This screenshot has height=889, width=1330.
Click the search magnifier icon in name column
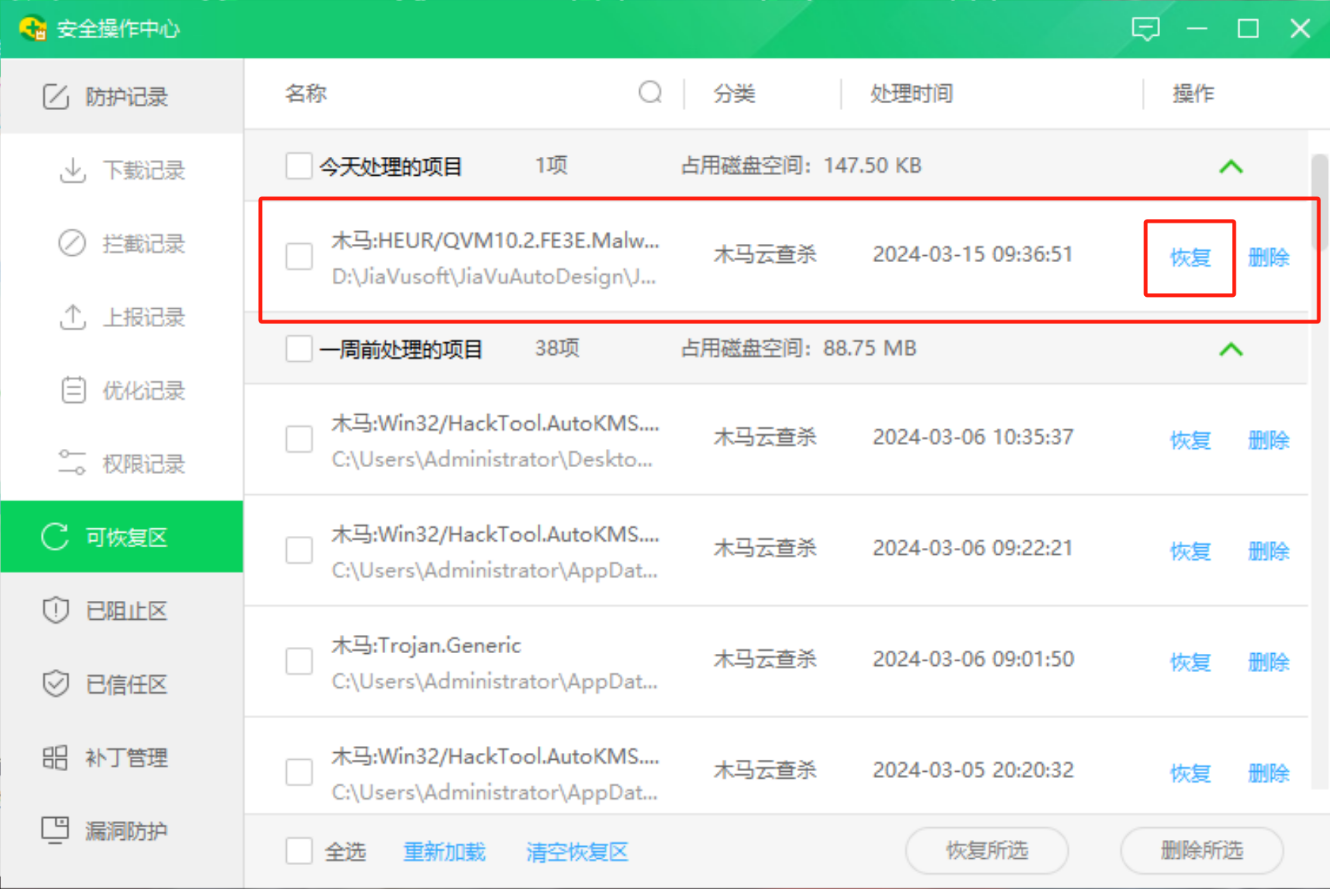pyautogui.click(x=650, y=93)
